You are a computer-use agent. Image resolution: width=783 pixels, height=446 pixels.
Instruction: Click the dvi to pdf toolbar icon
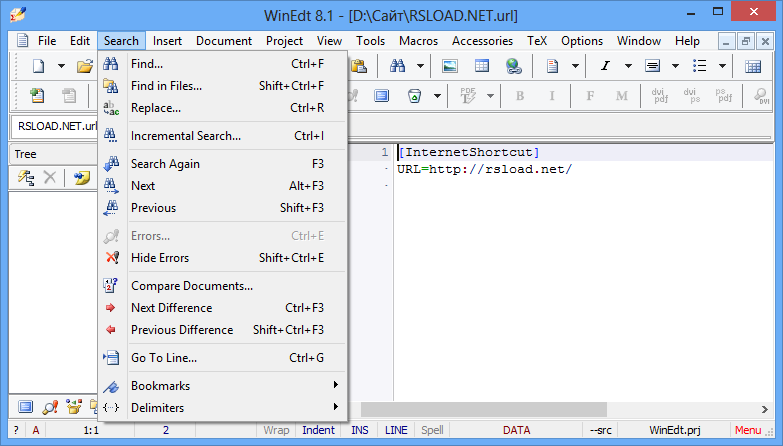(660, 95)
